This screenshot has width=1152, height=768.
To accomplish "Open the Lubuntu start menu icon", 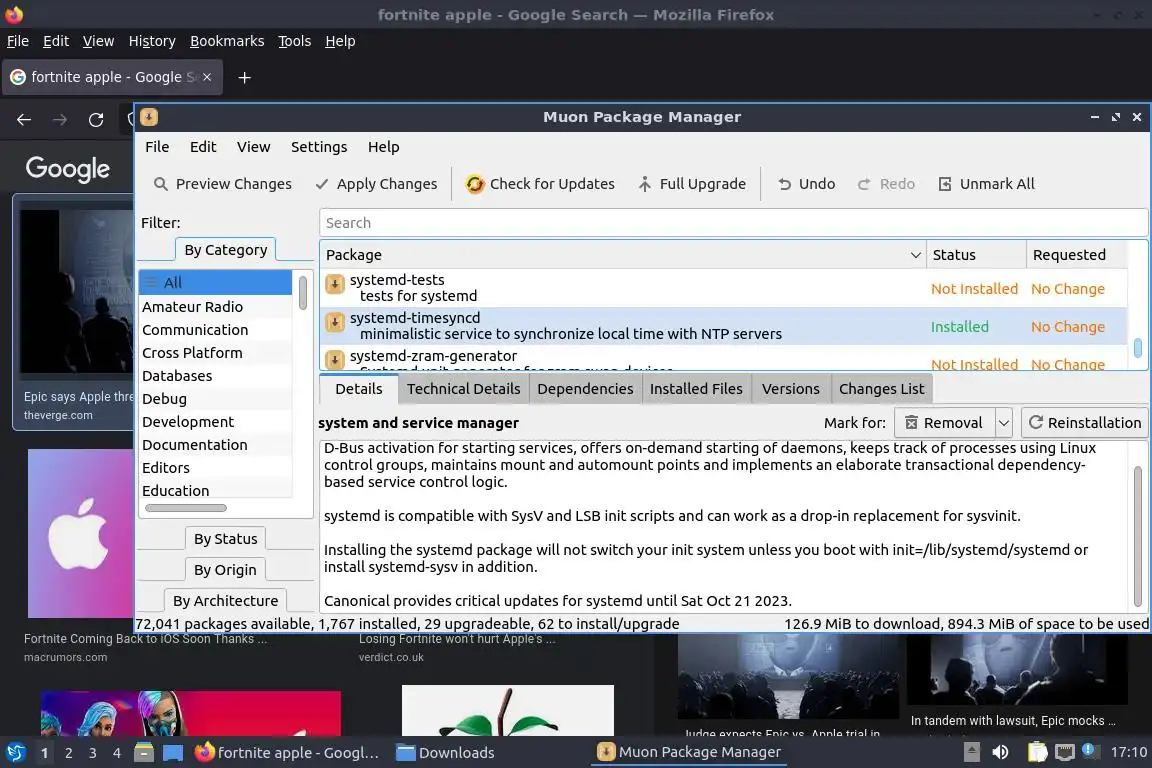I will pyautogui.click(x=15, y=753).
